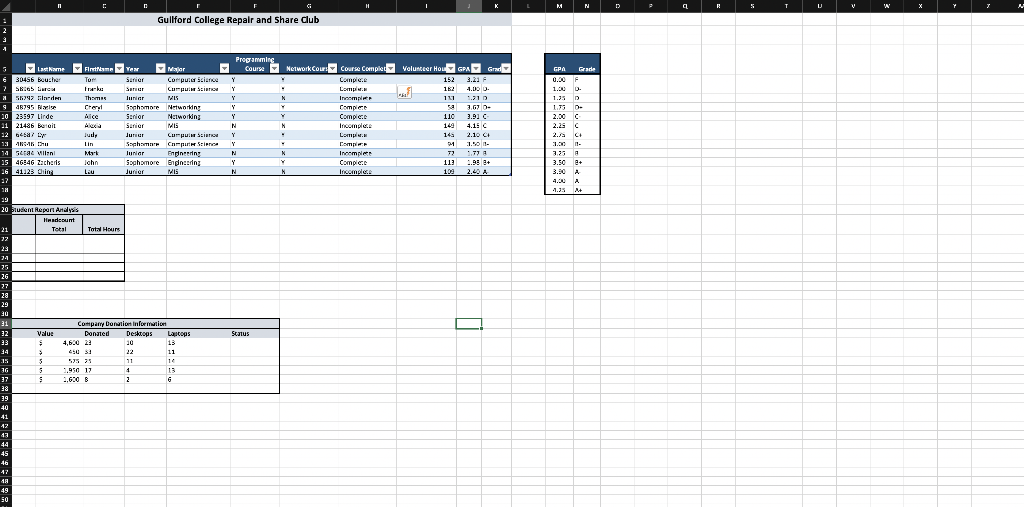1024x507 pixels.
Task: Open the Year column filter dropdown
Action: pos(161,69)
